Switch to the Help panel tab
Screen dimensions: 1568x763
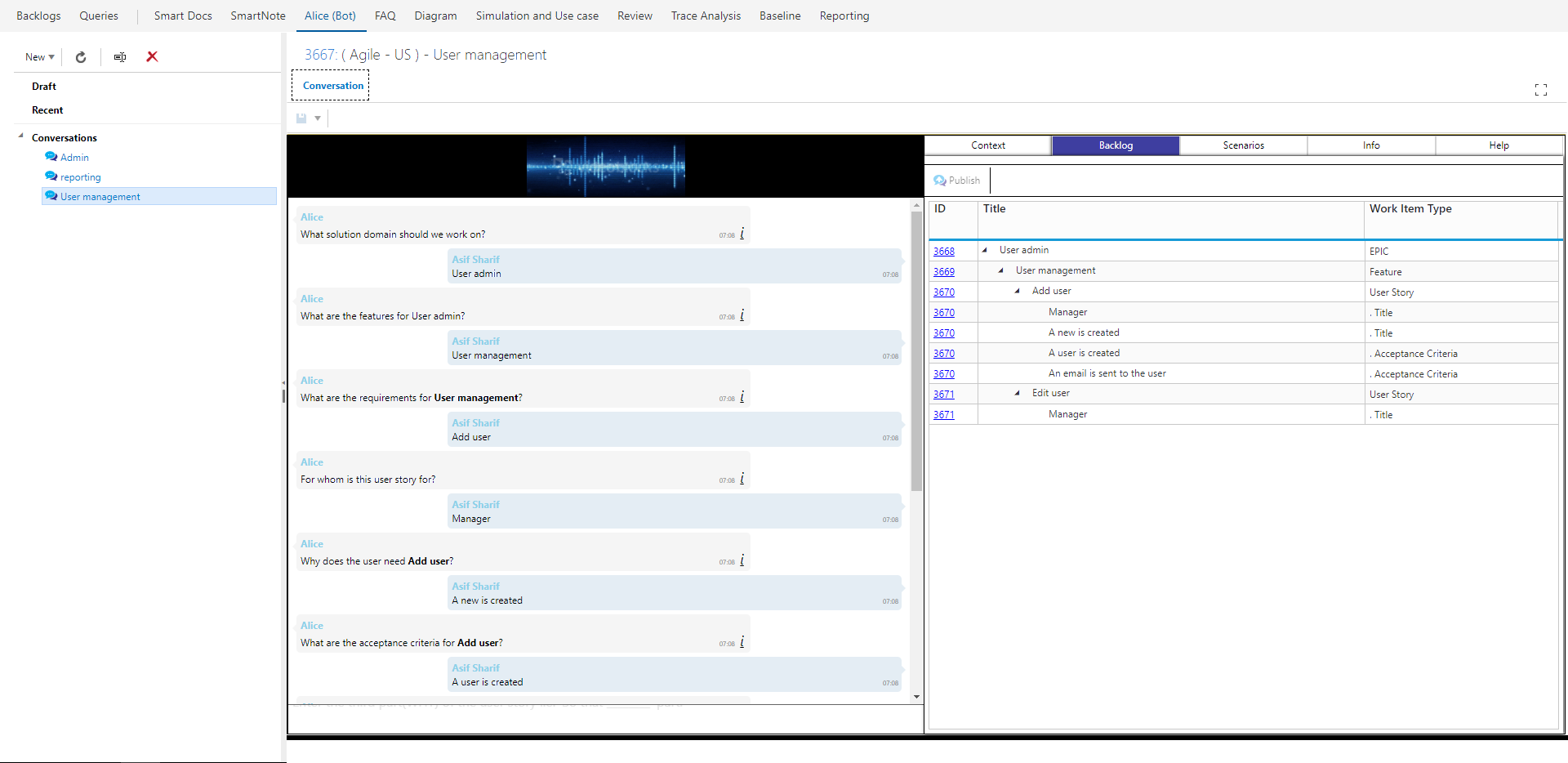[1499, 145]
